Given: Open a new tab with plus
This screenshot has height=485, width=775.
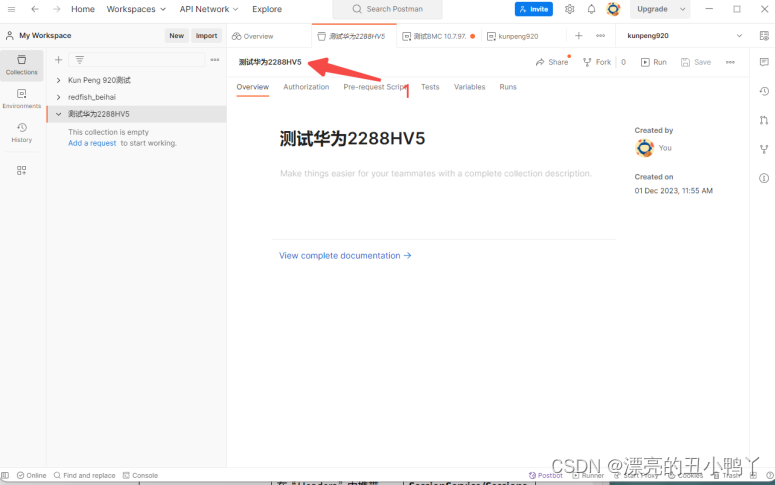Looking at the screenshot, I should (579, 36).
